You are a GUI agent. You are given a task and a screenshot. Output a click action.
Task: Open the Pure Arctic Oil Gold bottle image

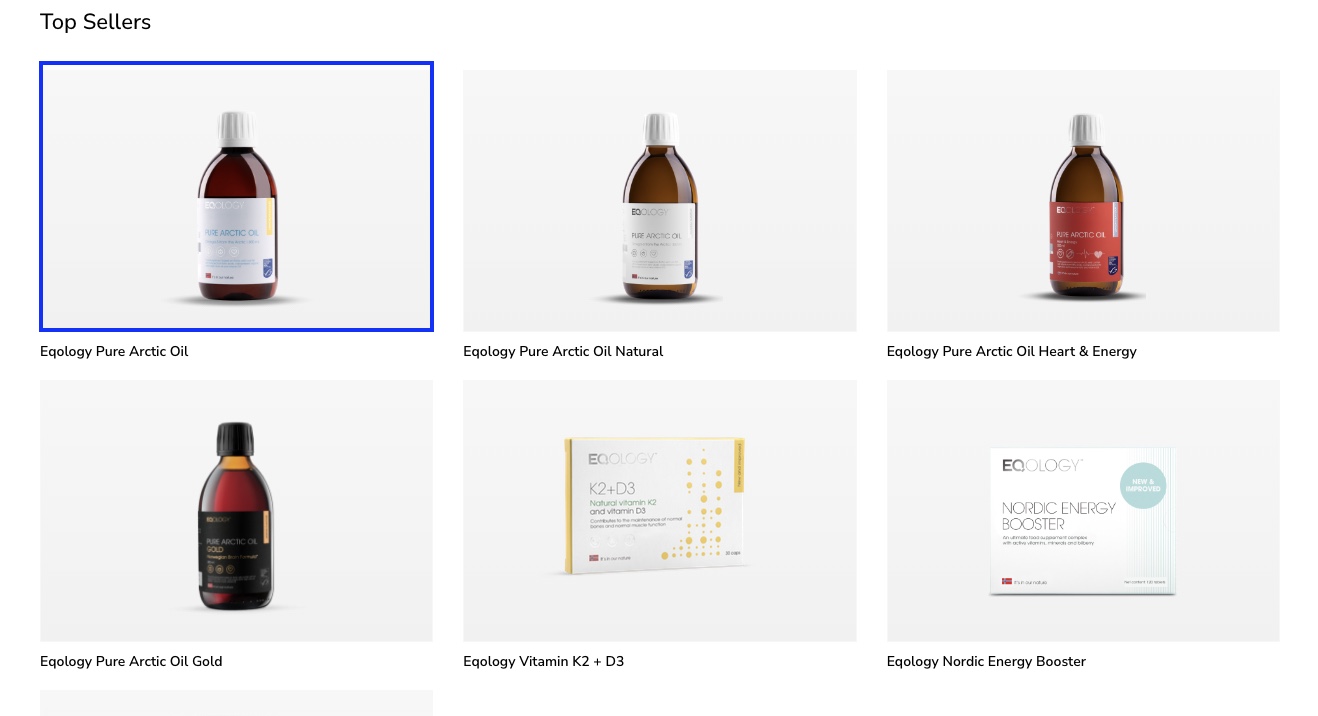[x=236, y=510]
